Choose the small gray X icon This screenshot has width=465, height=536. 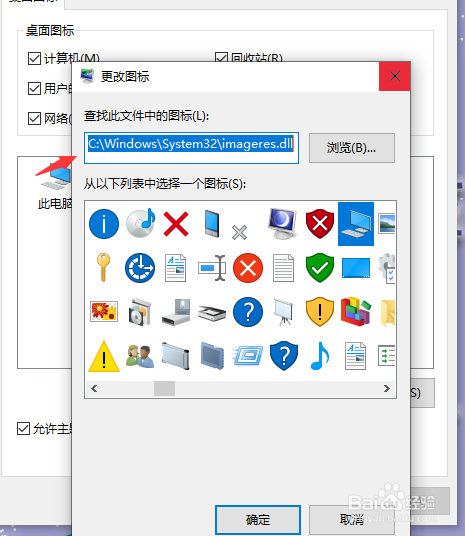click(239, 232)
